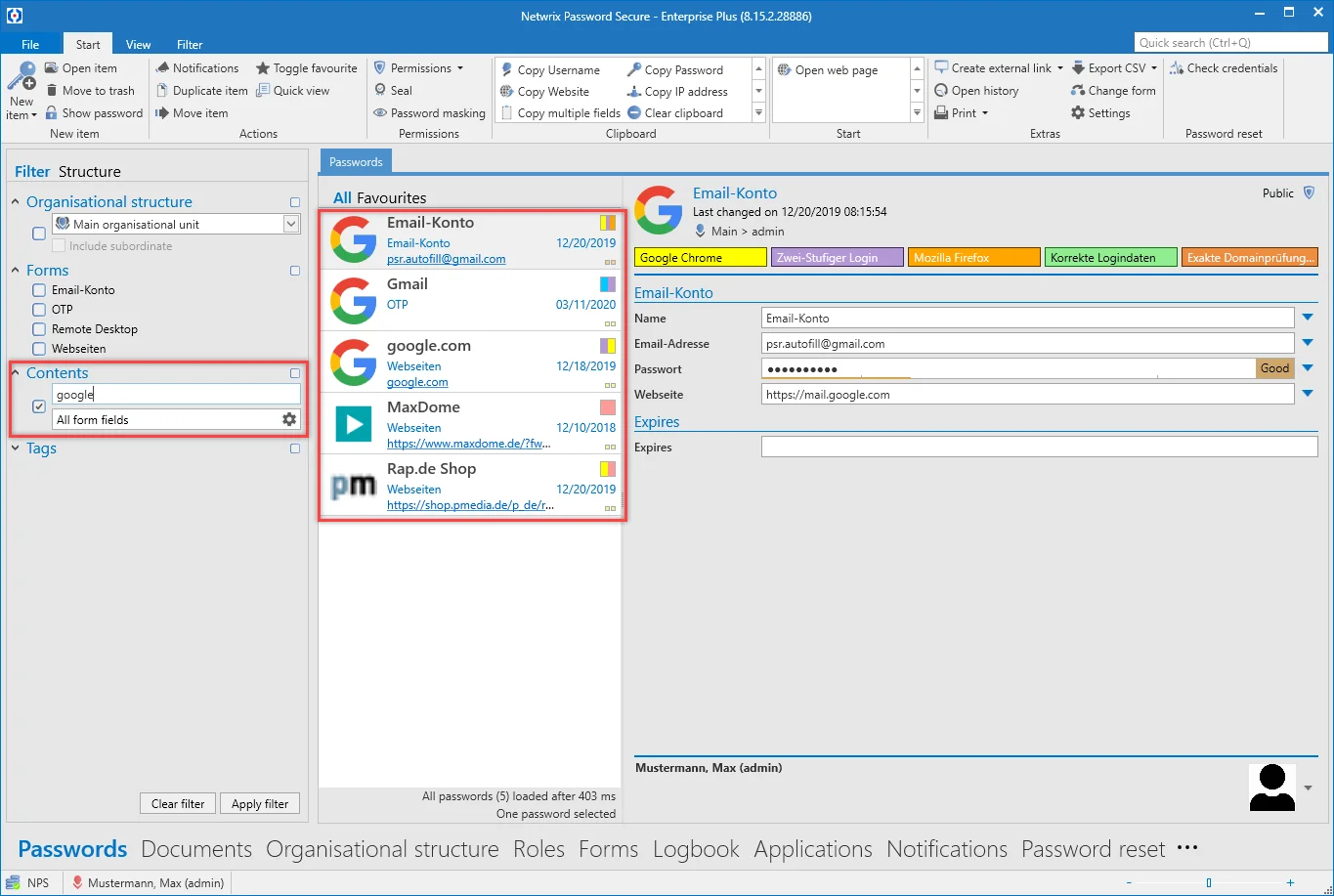Expand the Tags filter section
The width and height of the screenshot is (1334, 896).
[16, 448]
